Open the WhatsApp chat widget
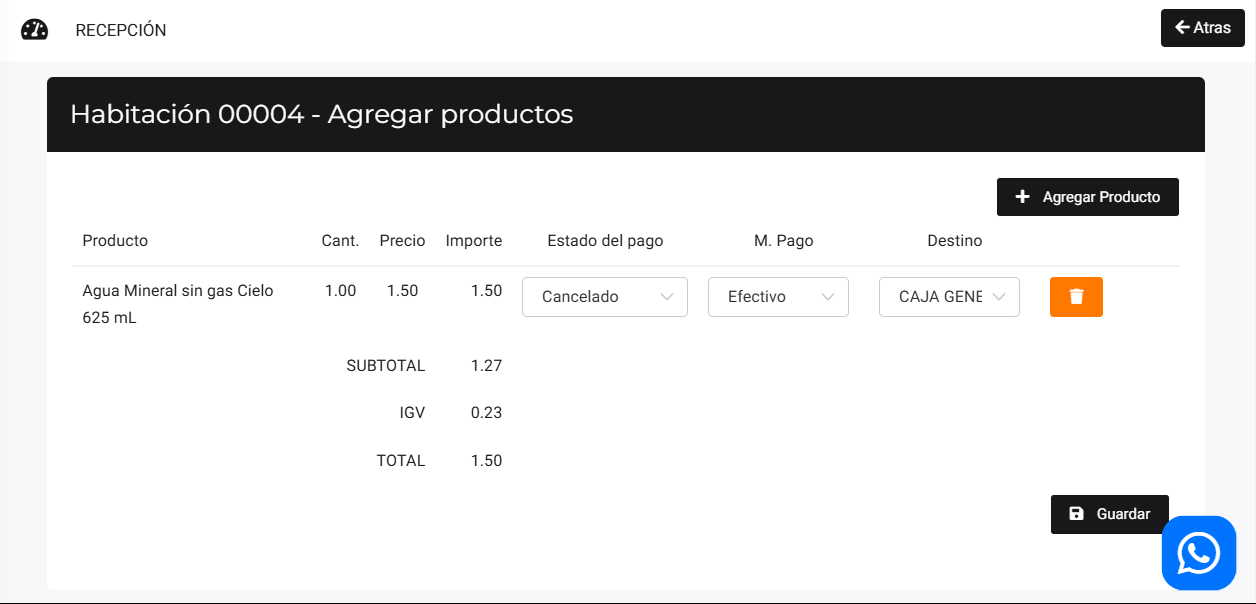Screen dimensions: 1256x604 1198,552
